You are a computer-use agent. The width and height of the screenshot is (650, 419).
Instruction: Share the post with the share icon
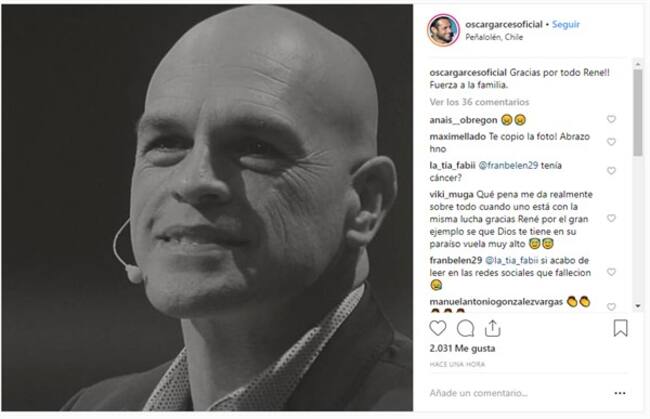pos(493,328)
